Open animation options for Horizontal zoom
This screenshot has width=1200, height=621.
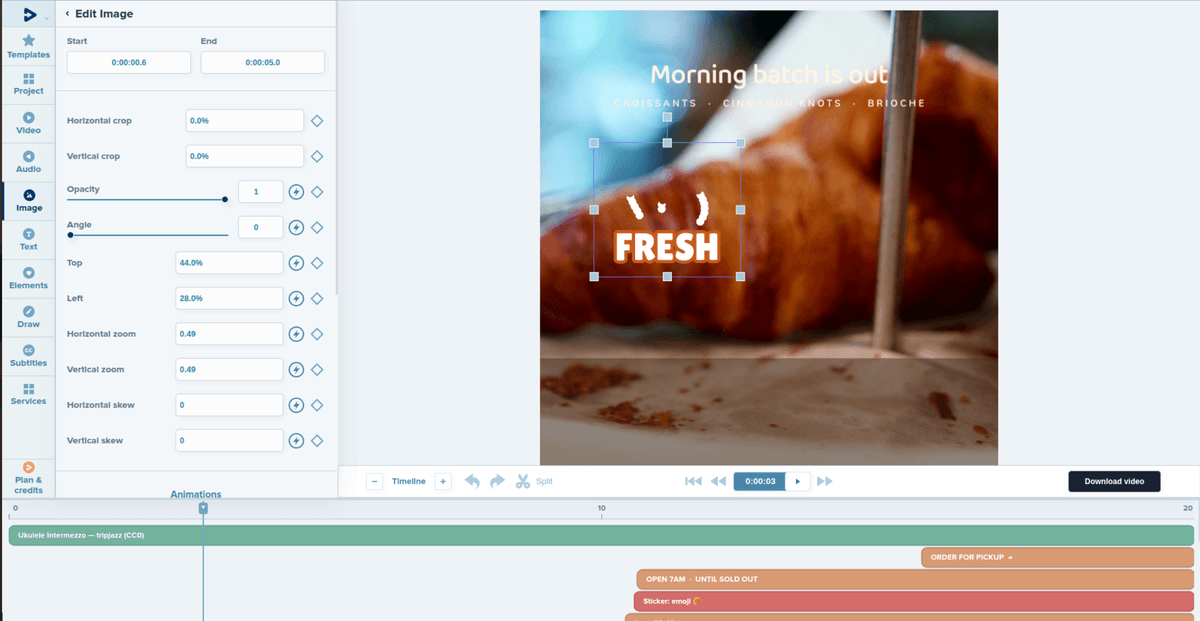[x=296, y=334]
